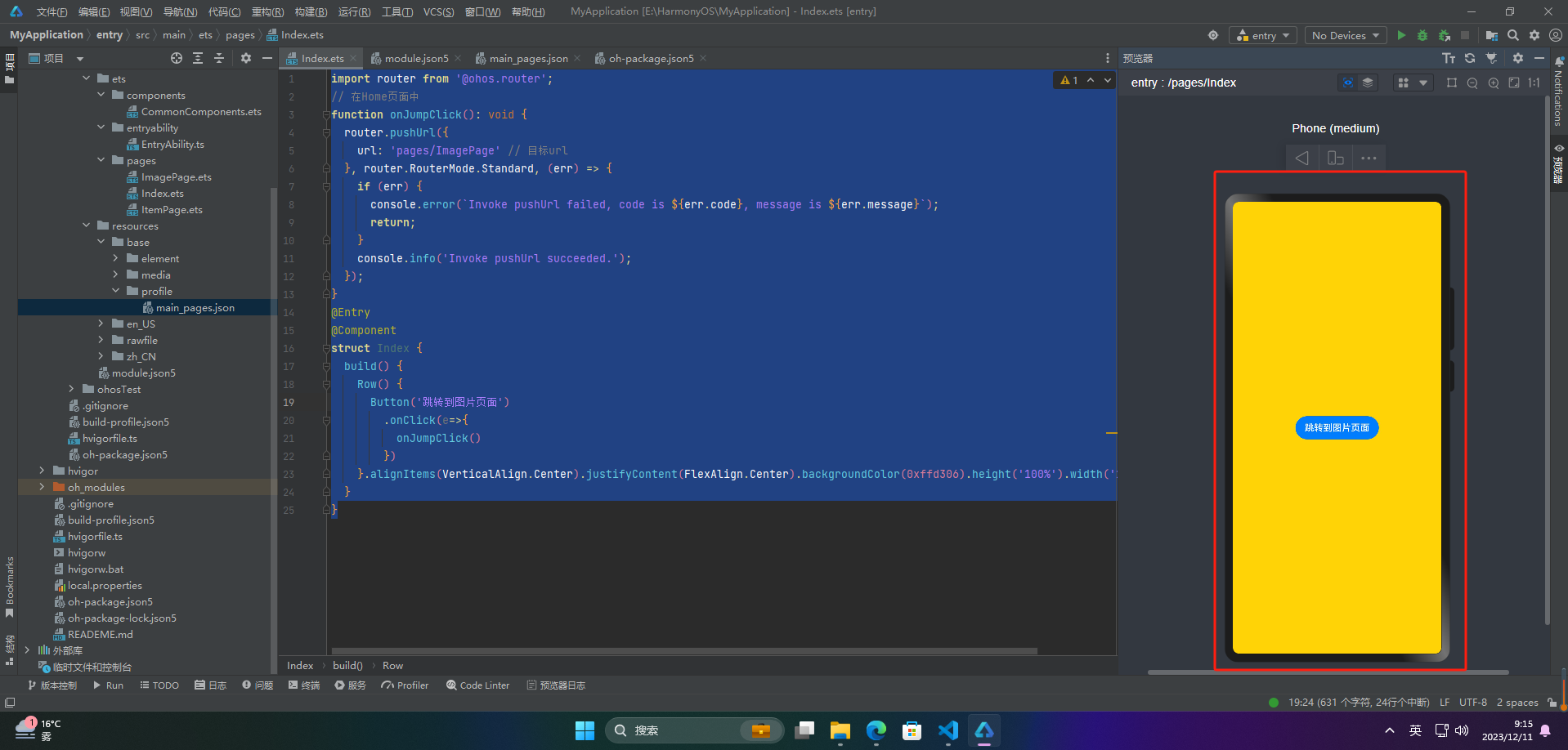Refresh the previewer with the reload icon
Image resolution: width=1568 pixels, height=750 pixels.
(1470, 58)
